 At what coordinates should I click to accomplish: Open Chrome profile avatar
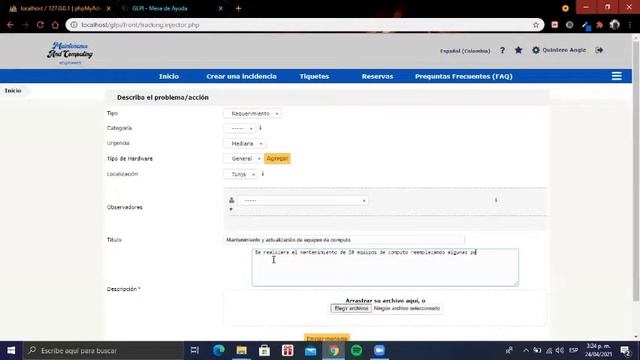[x=615, y=25]
